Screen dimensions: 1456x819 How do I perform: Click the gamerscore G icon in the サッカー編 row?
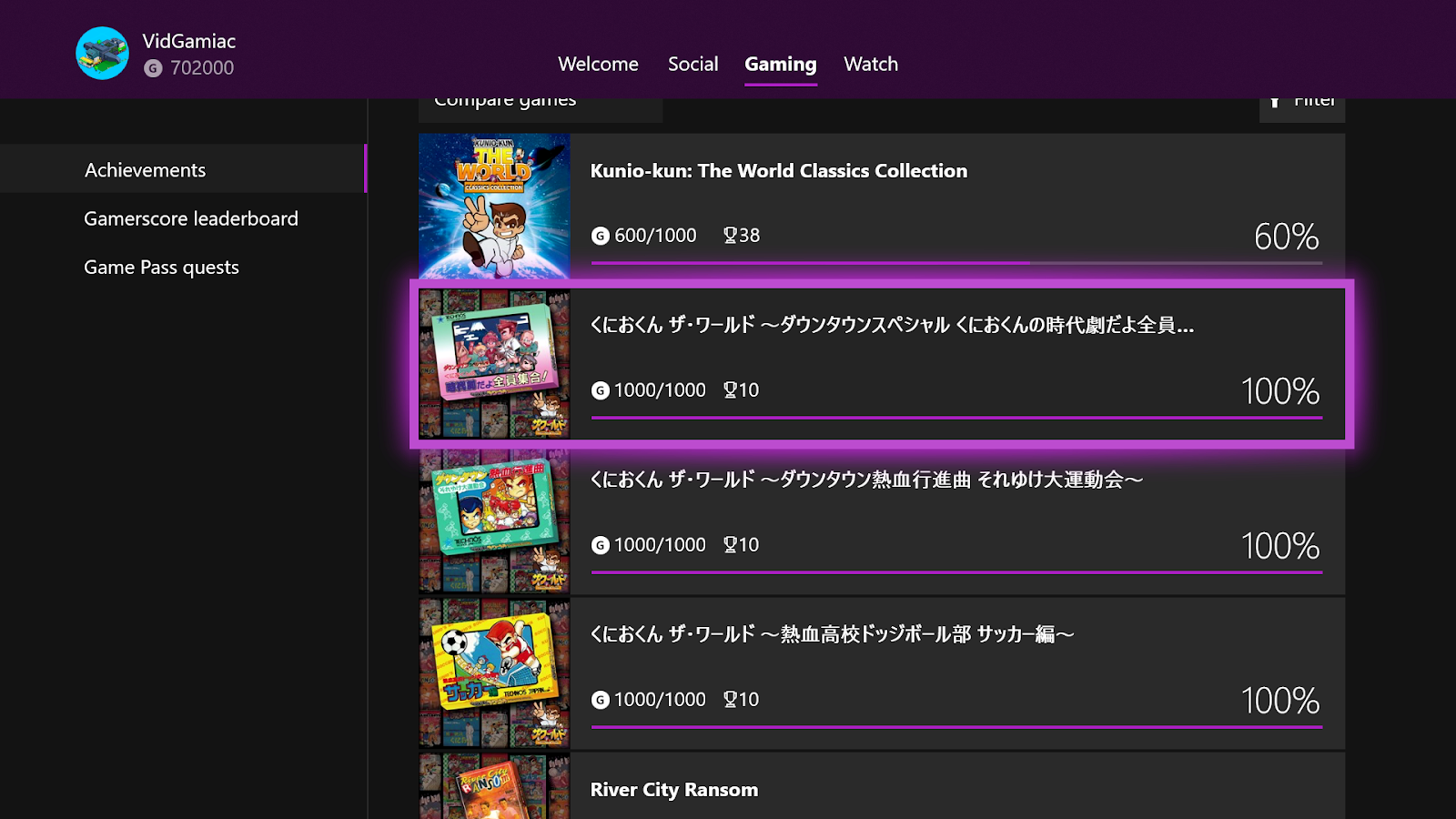601,700
